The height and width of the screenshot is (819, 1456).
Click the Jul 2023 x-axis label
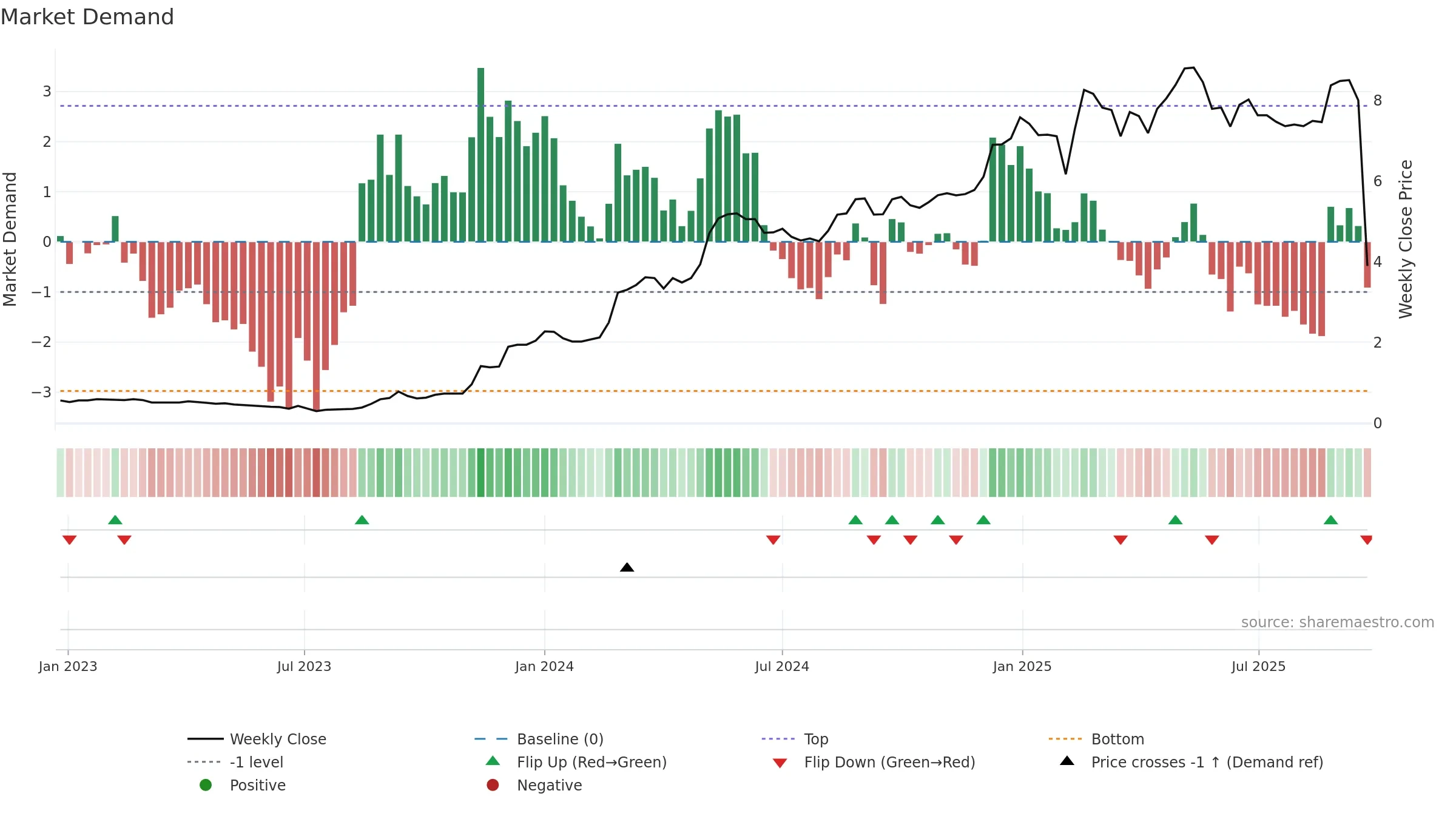[304, 666]
